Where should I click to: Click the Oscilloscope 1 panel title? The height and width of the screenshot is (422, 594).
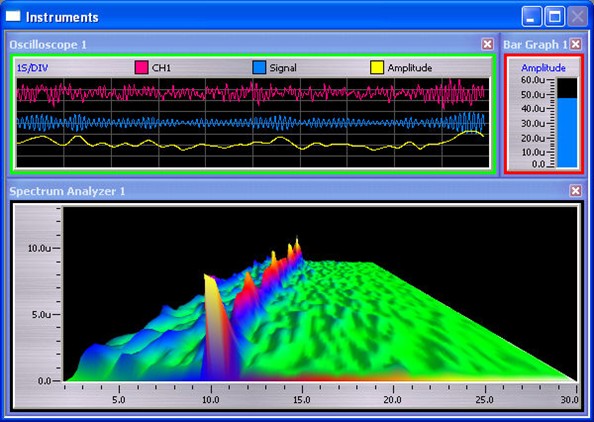click(x=48, y=45)
